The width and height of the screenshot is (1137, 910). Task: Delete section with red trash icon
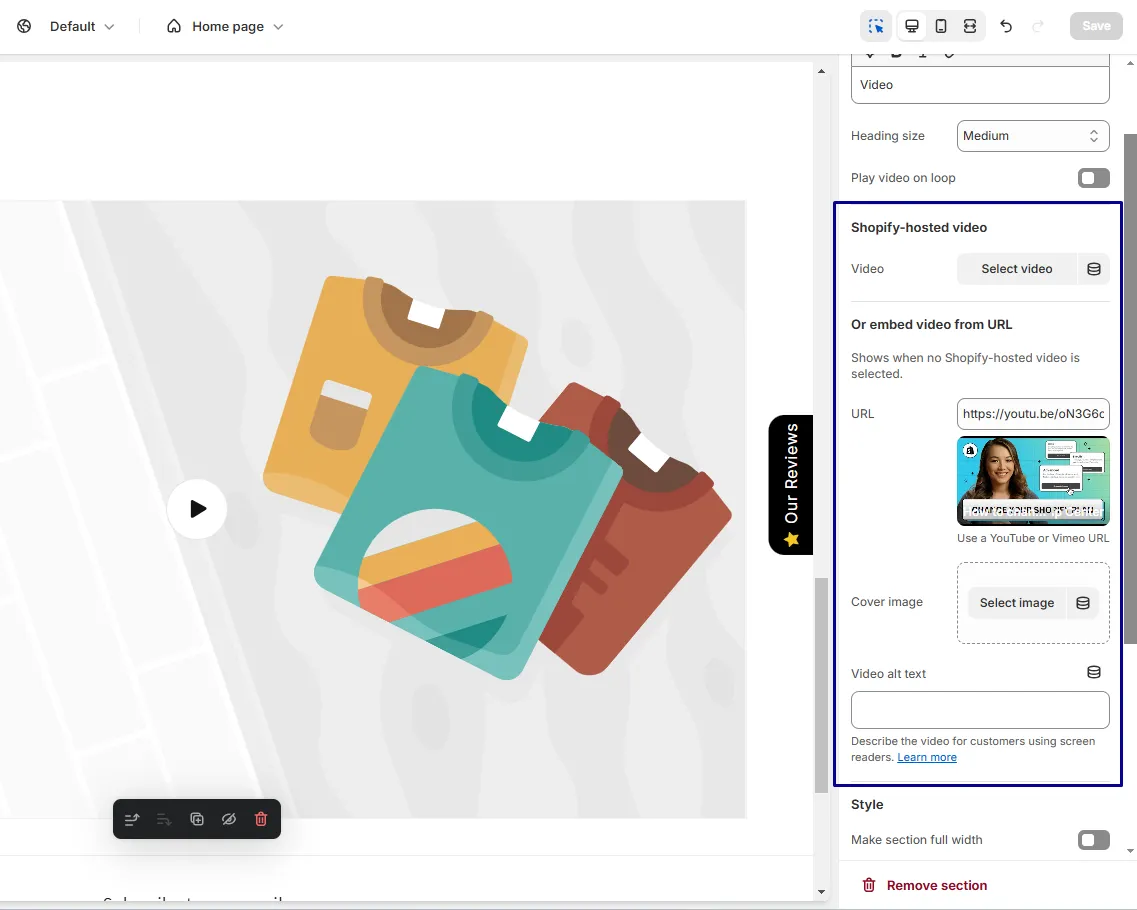(x=261, y=819)
